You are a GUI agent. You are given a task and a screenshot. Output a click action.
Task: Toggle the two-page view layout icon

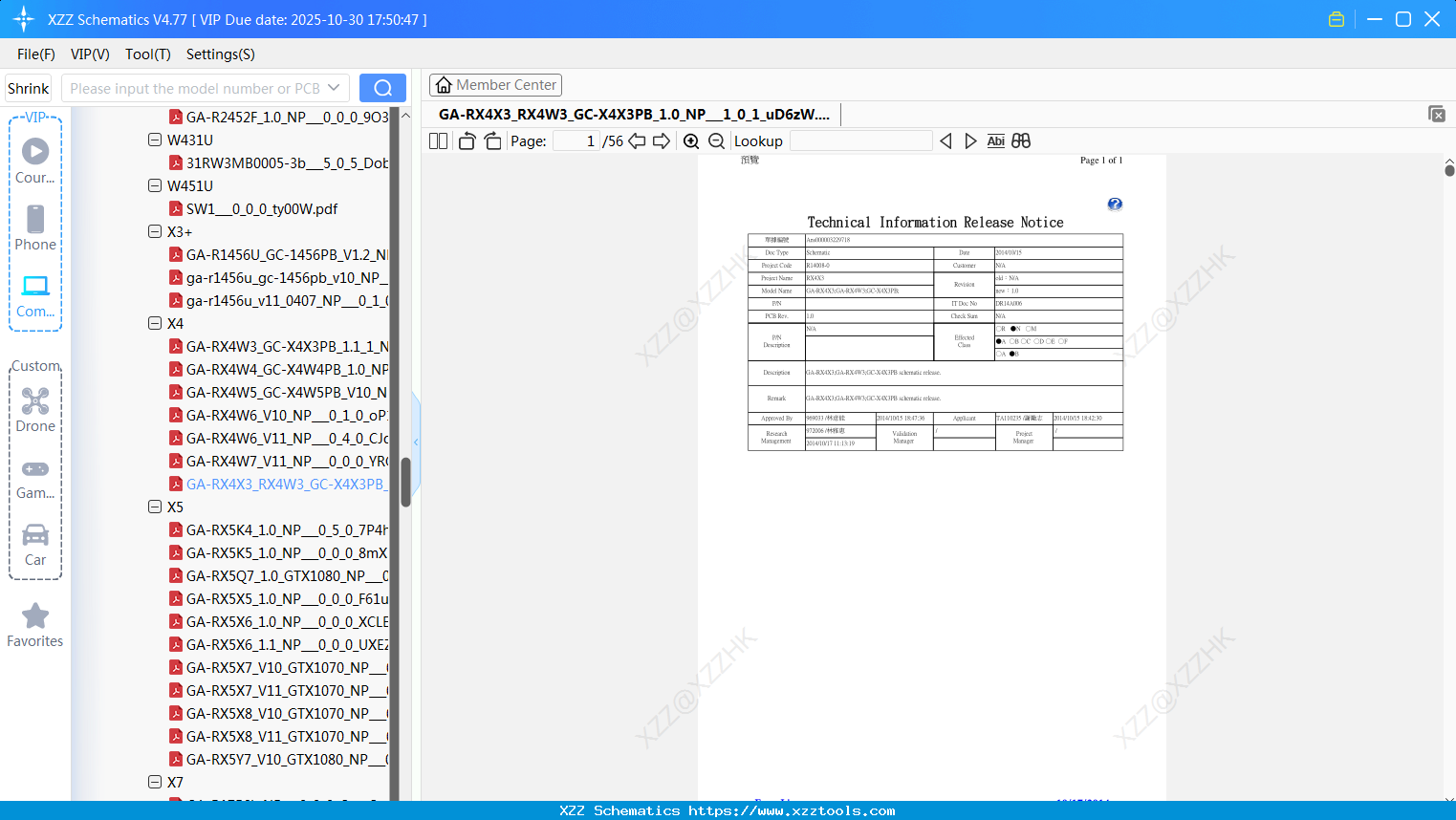click(x=438, y=140)
